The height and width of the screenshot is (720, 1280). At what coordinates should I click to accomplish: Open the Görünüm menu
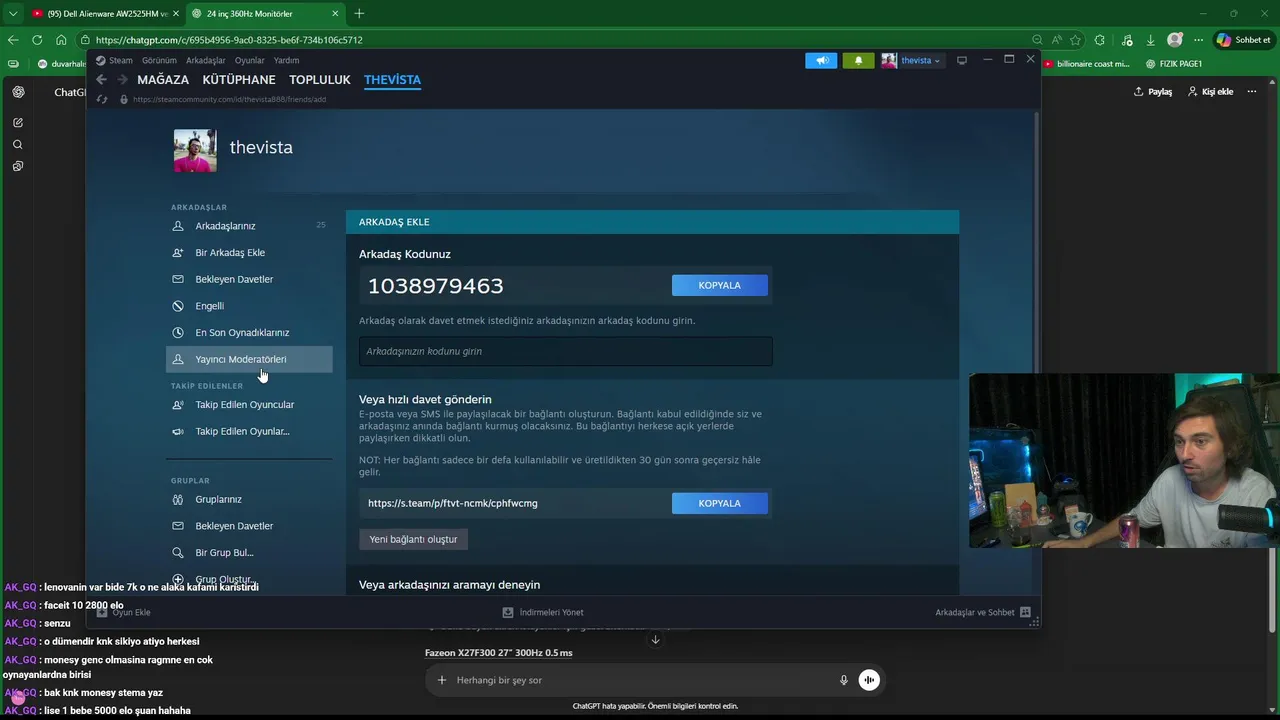pyautogui.click(x=159, y=60)
